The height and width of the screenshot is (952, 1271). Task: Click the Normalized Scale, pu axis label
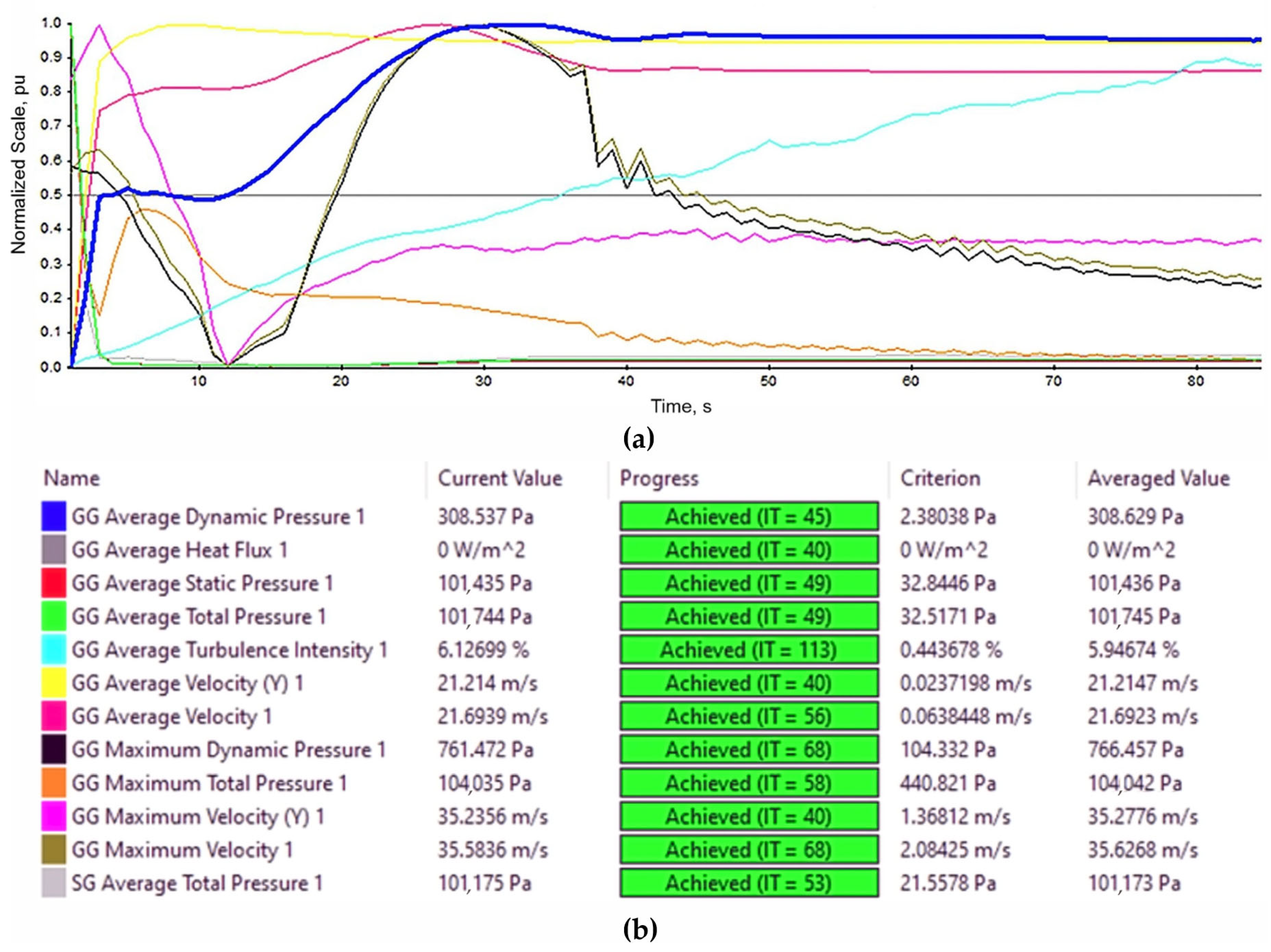18,164
